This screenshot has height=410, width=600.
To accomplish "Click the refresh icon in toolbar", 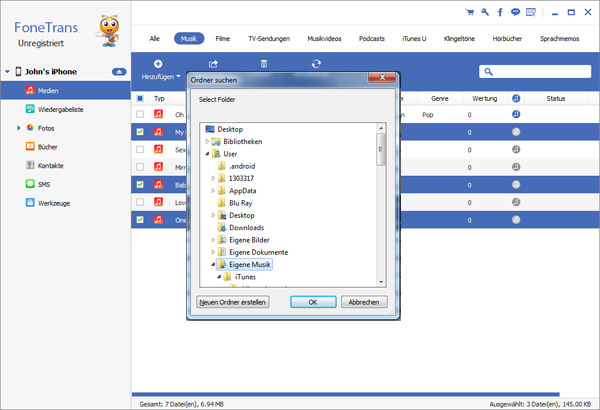I will [x=316, y=64].
